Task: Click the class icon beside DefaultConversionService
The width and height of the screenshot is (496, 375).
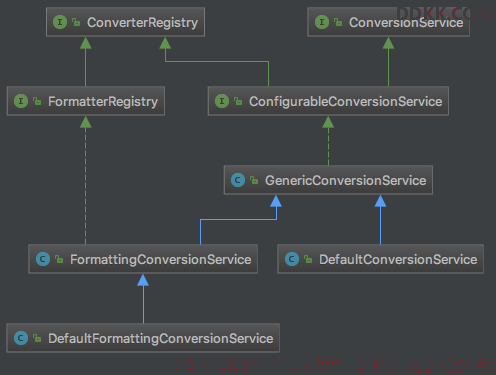Action: (292, 259)
